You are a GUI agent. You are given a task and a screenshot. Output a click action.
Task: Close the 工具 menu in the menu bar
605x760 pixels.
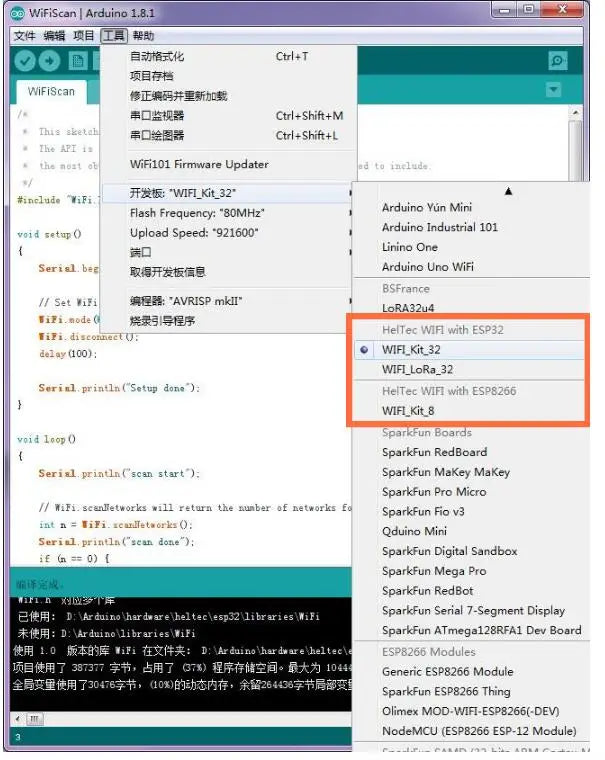(114, 35)
